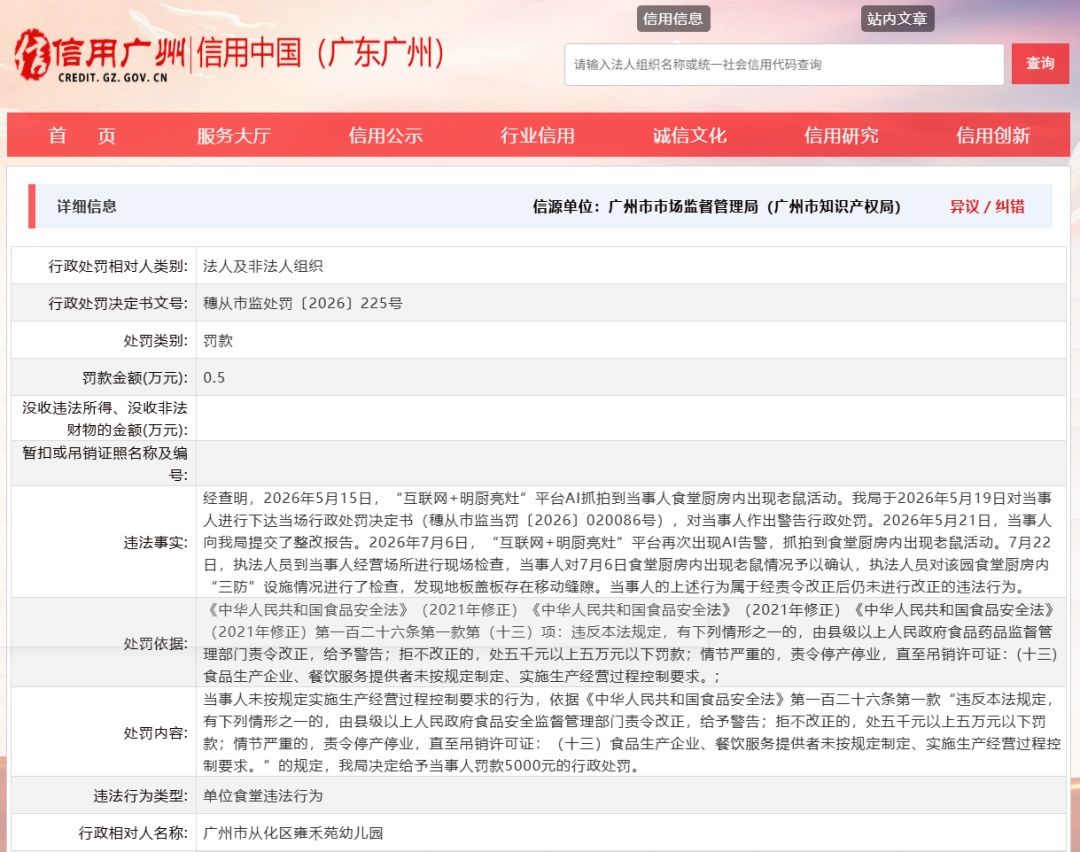Click the 单位食堂违法行为 value
The image size is (1080, 852).
click(x=263, y=796)
